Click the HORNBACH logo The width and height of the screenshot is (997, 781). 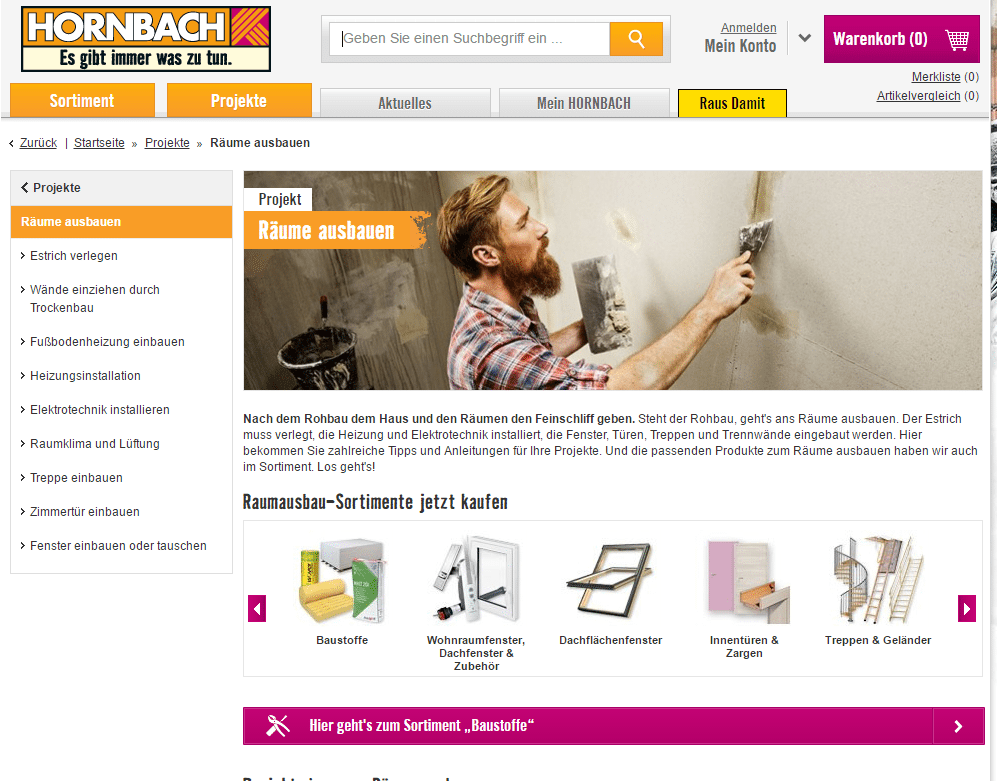click(146, 39)
